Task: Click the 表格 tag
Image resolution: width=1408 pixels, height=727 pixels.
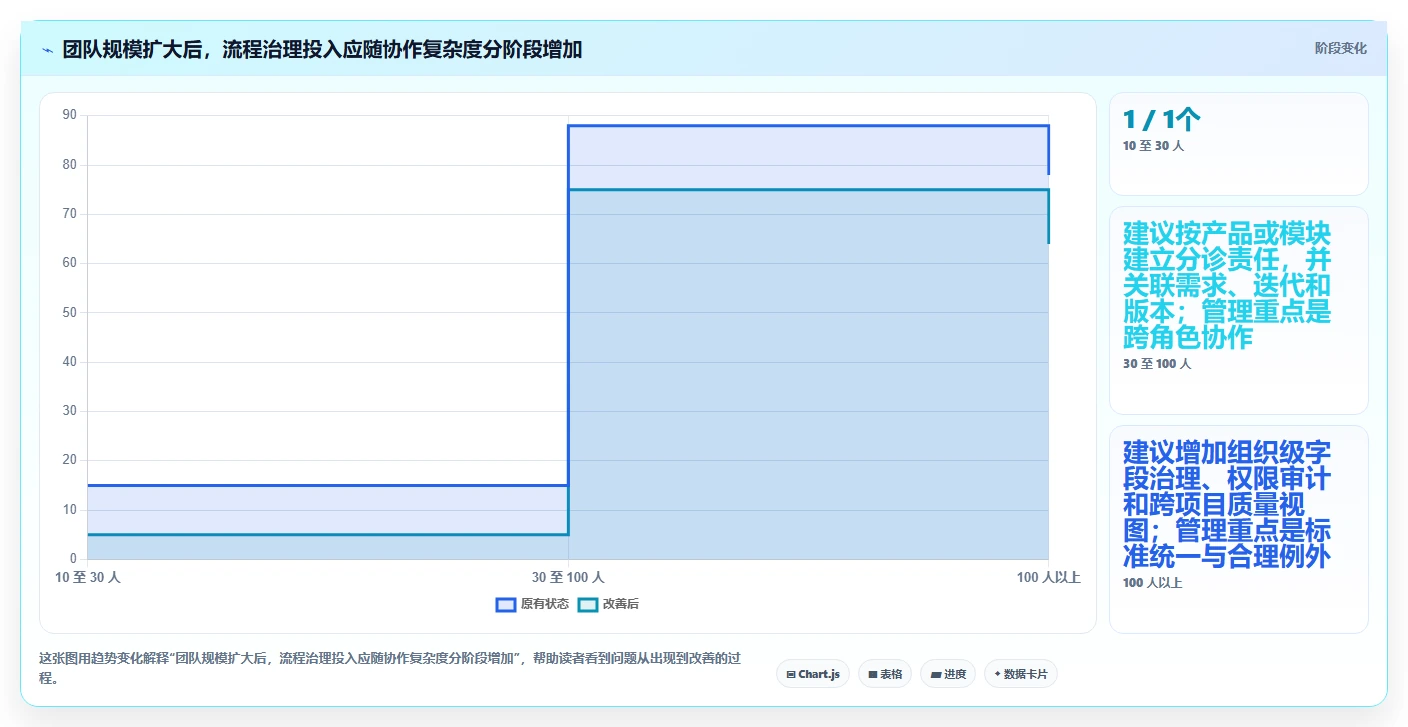Action: coord(885,674)
